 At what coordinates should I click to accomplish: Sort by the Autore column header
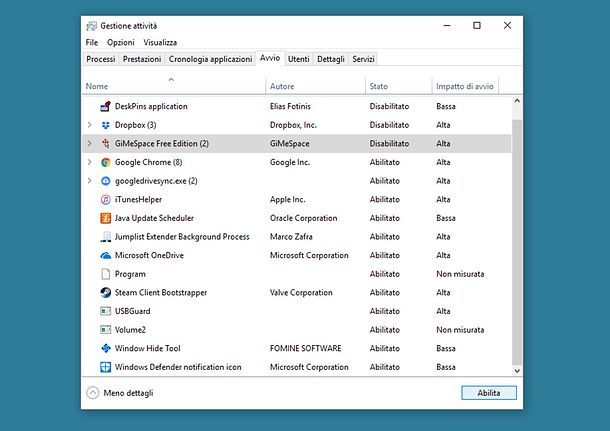pos(316,86)
